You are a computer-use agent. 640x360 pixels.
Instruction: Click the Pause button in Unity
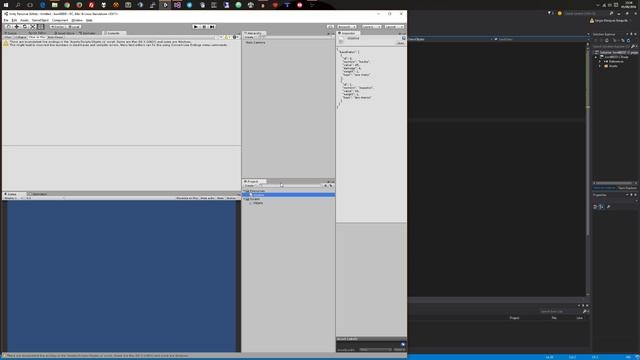[204, 27]
